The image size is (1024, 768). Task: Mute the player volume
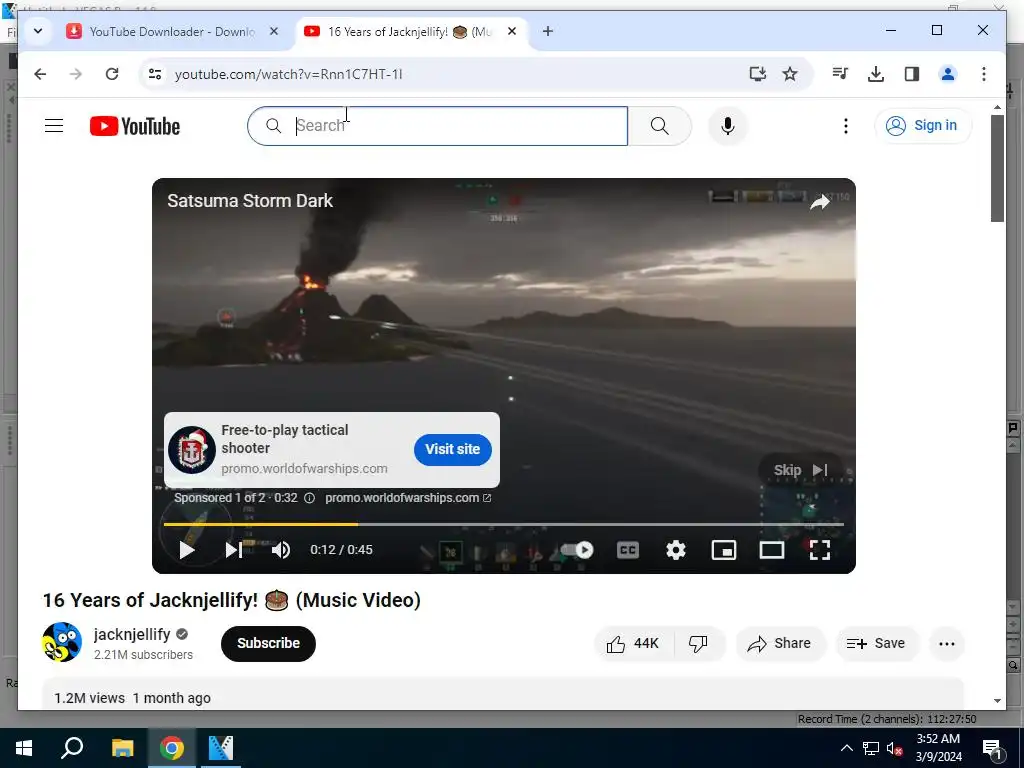(281, 550)
